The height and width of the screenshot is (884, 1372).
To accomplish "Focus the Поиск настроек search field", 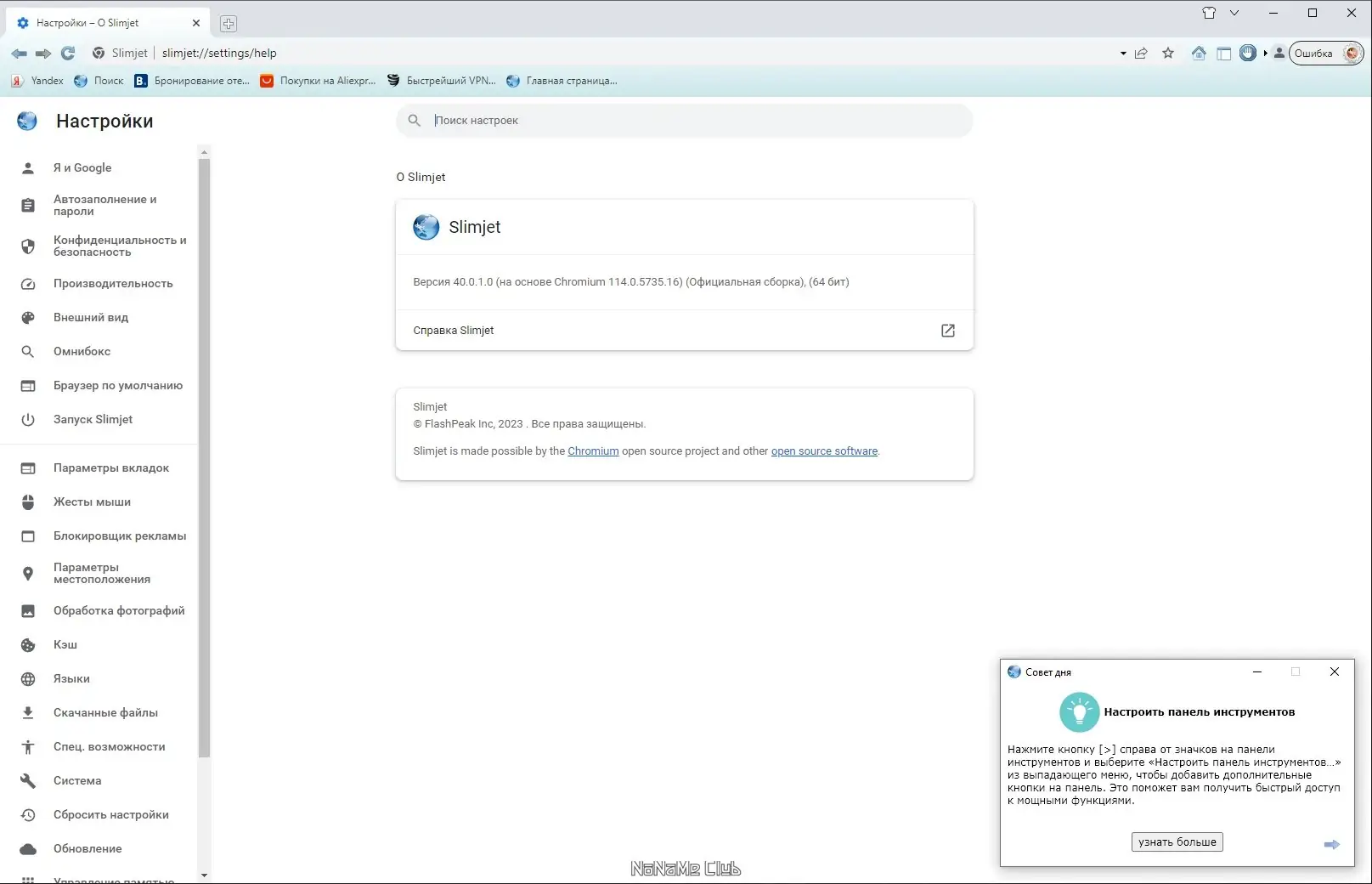I will tap(685, 121).
